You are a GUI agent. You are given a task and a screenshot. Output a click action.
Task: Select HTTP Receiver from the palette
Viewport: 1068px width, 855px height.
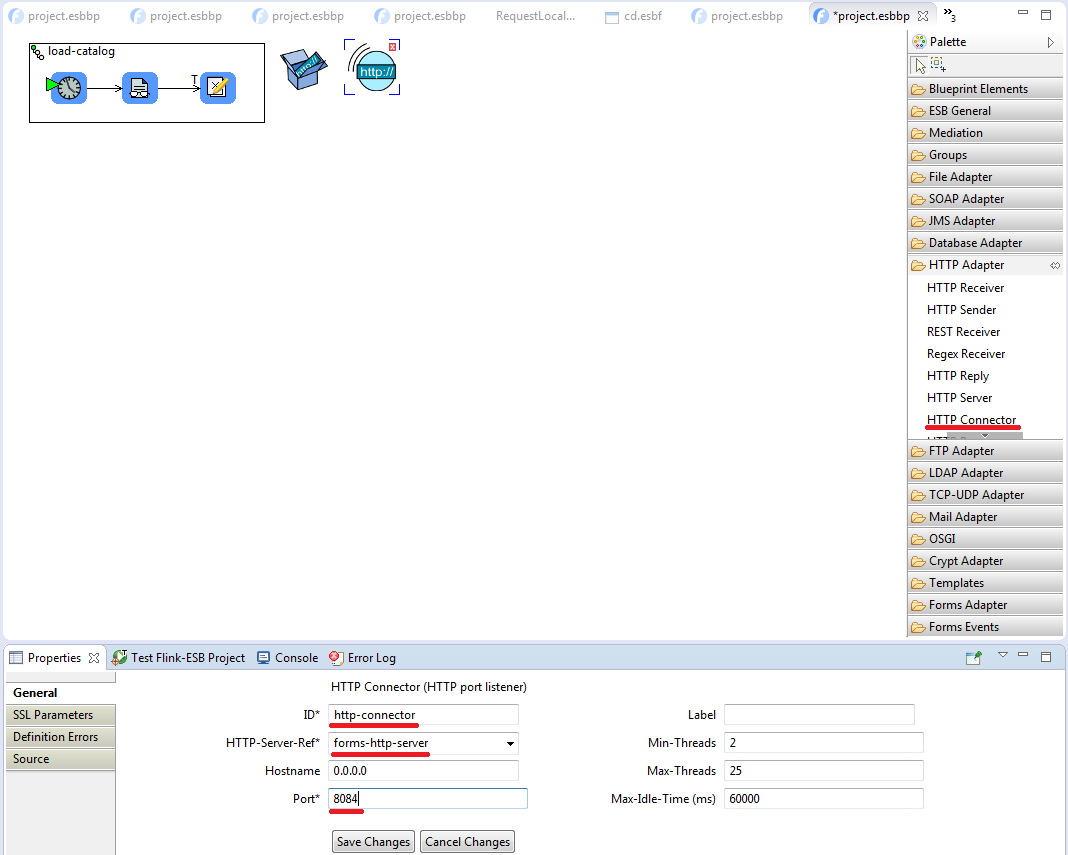click(965, 288)
